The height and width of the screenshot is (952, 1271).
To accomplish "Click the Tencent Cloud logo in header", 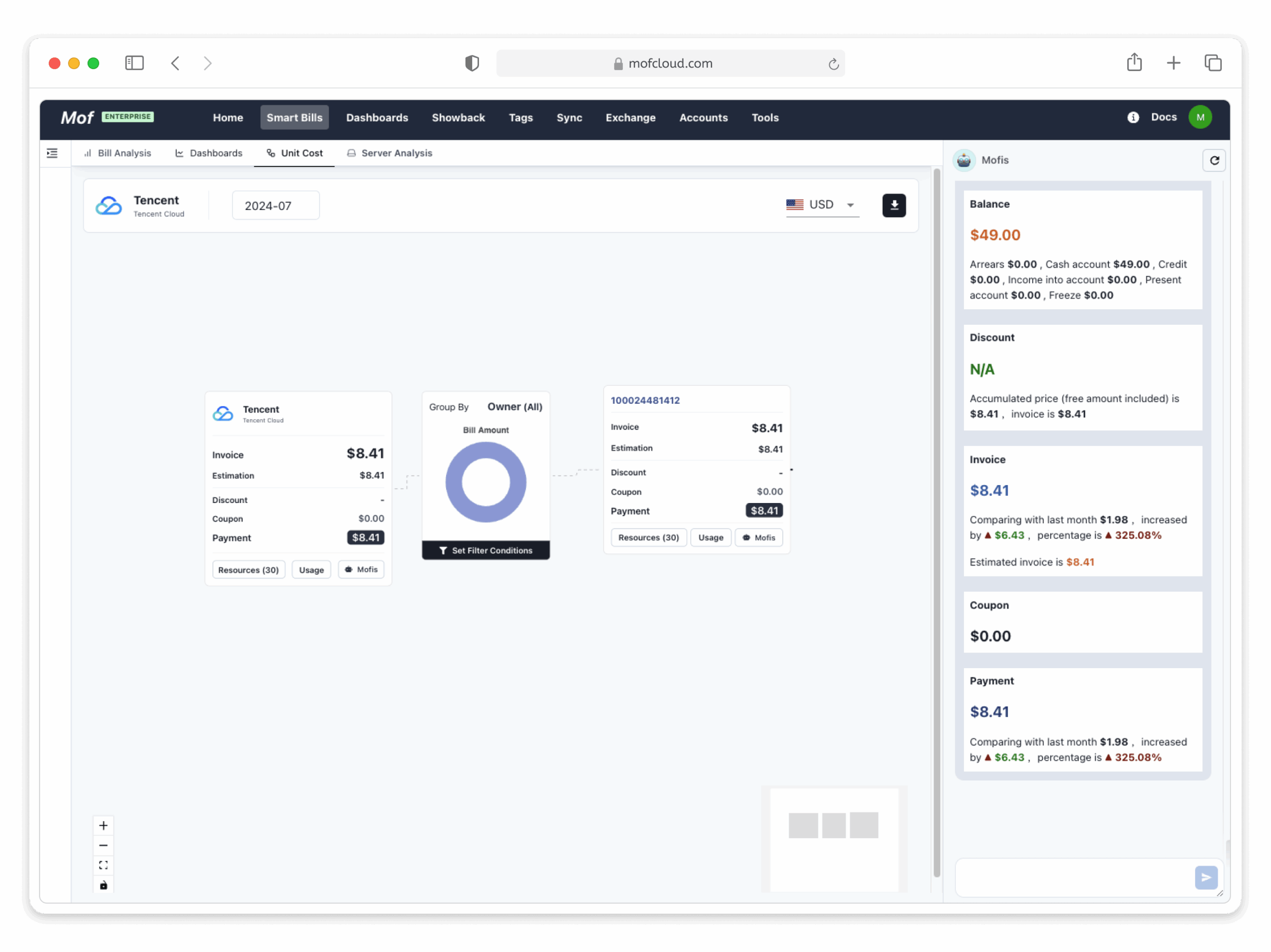I will tap(108, 206).
